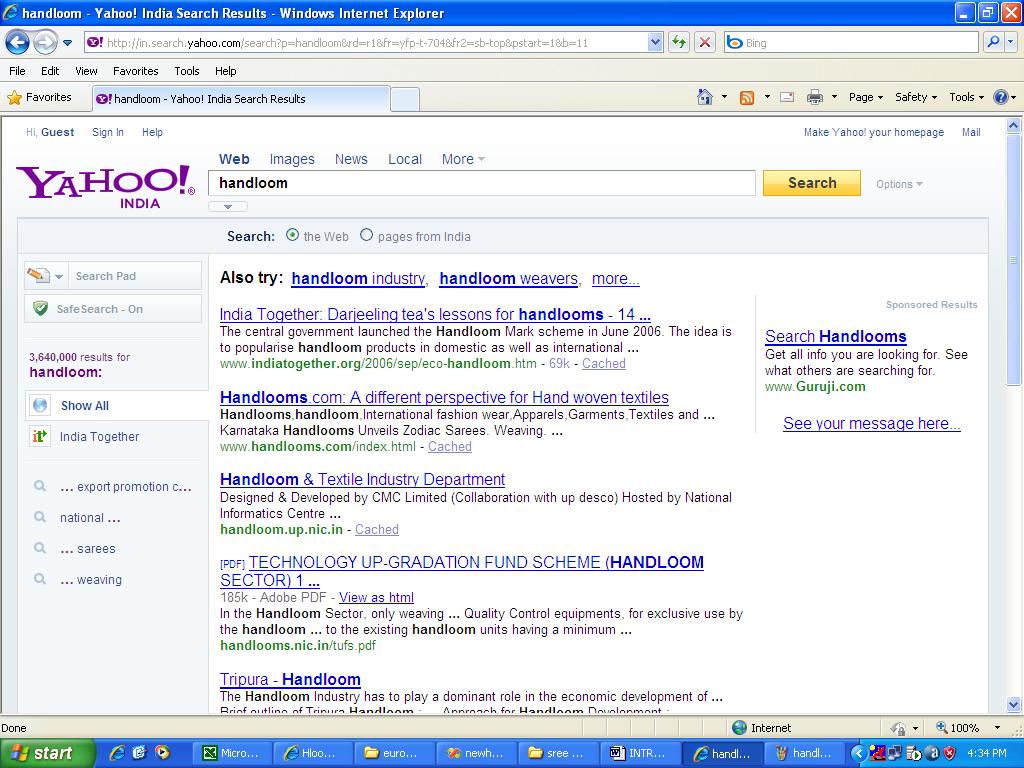The height and width of the screenshot is (768, 1024).
Task: Open the blue Help question mark icon
Action: pos(1000,97)
